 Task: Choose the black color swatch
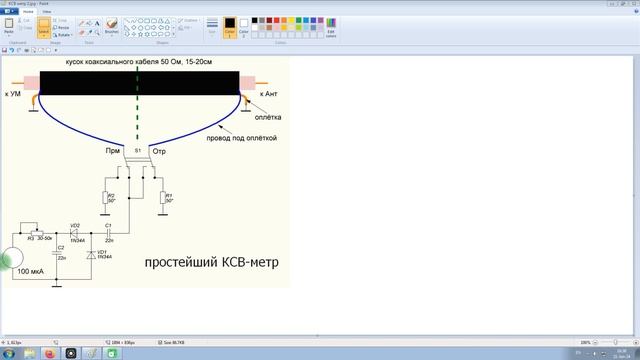[255, 20]
